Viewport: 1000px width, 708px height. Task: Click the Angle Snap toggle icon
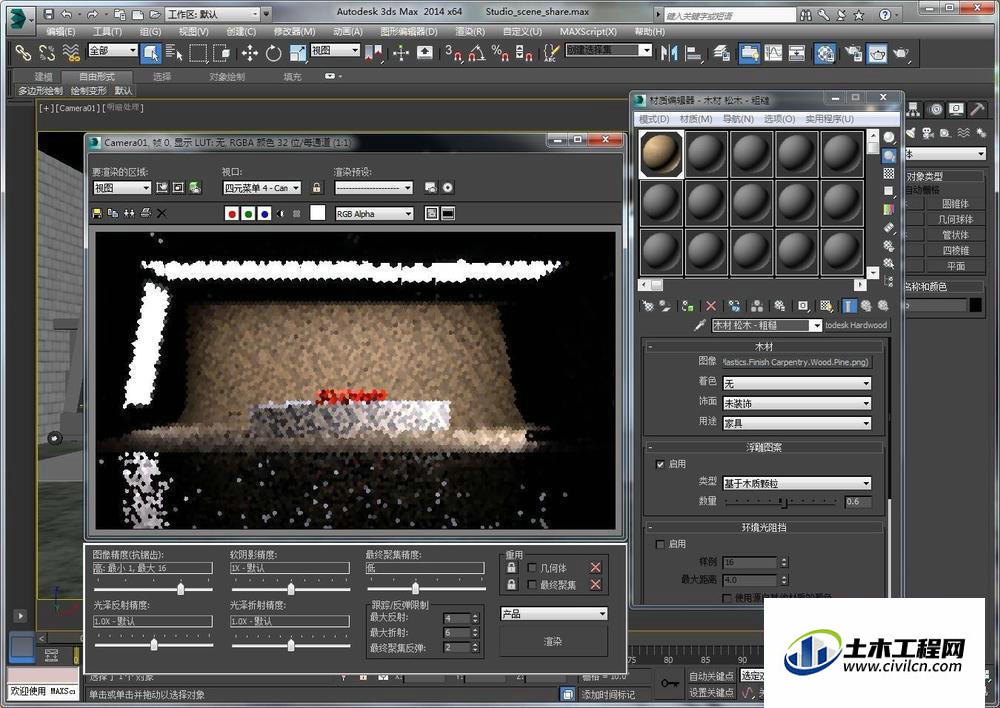(476, 53)
